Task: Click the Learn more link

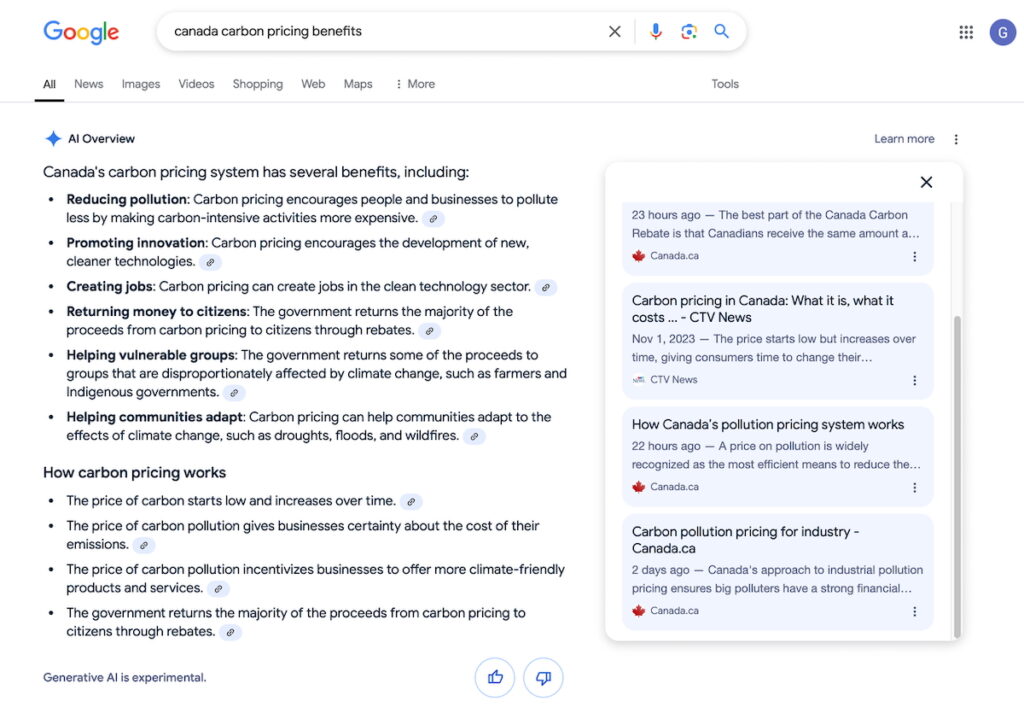Action: point(904,139)
